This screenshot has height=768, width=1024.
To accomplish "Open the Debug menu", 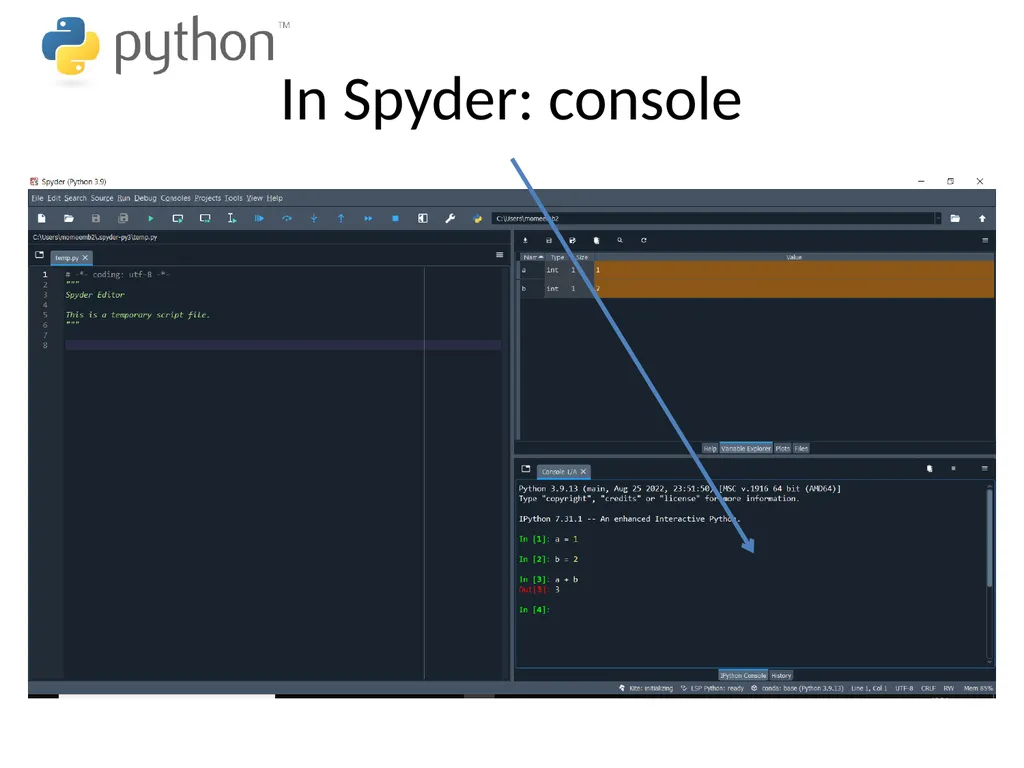I will (x=145, y=199).
